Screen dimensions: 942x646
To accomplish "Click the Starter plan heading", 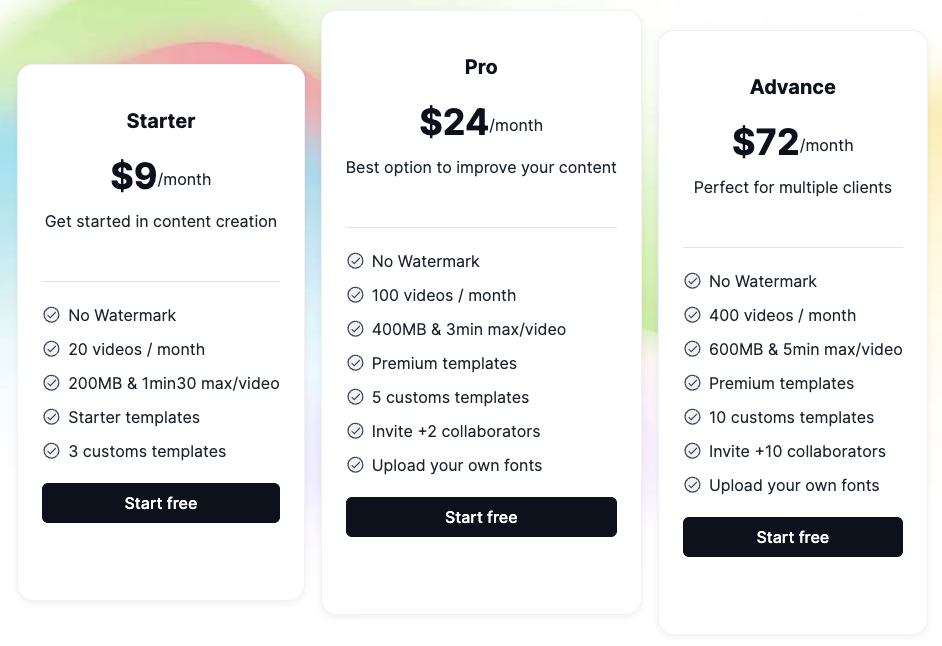I will [161, 121].
